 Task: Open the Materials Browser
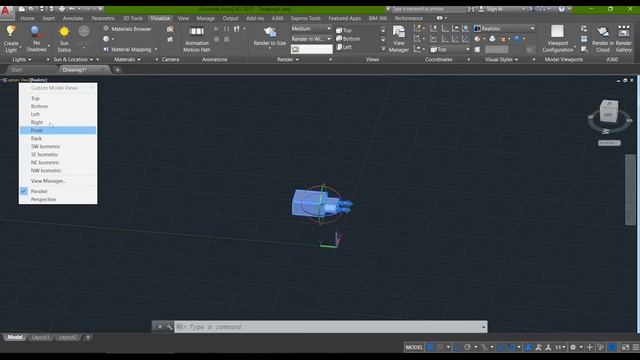pos(127,29)
